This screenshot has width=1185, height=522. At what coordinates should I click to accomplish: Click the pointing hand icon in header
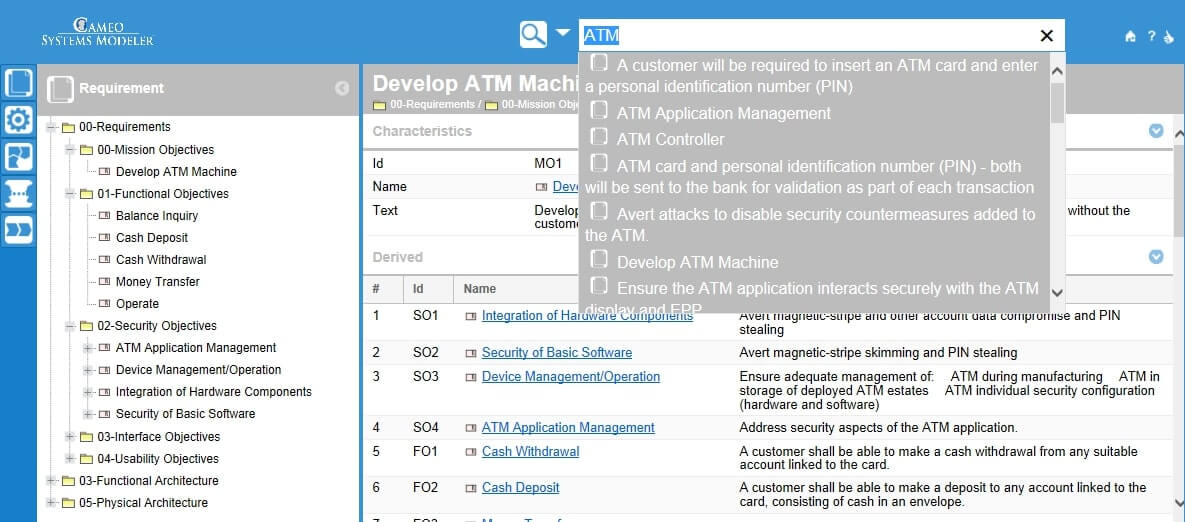[1170, 36]
